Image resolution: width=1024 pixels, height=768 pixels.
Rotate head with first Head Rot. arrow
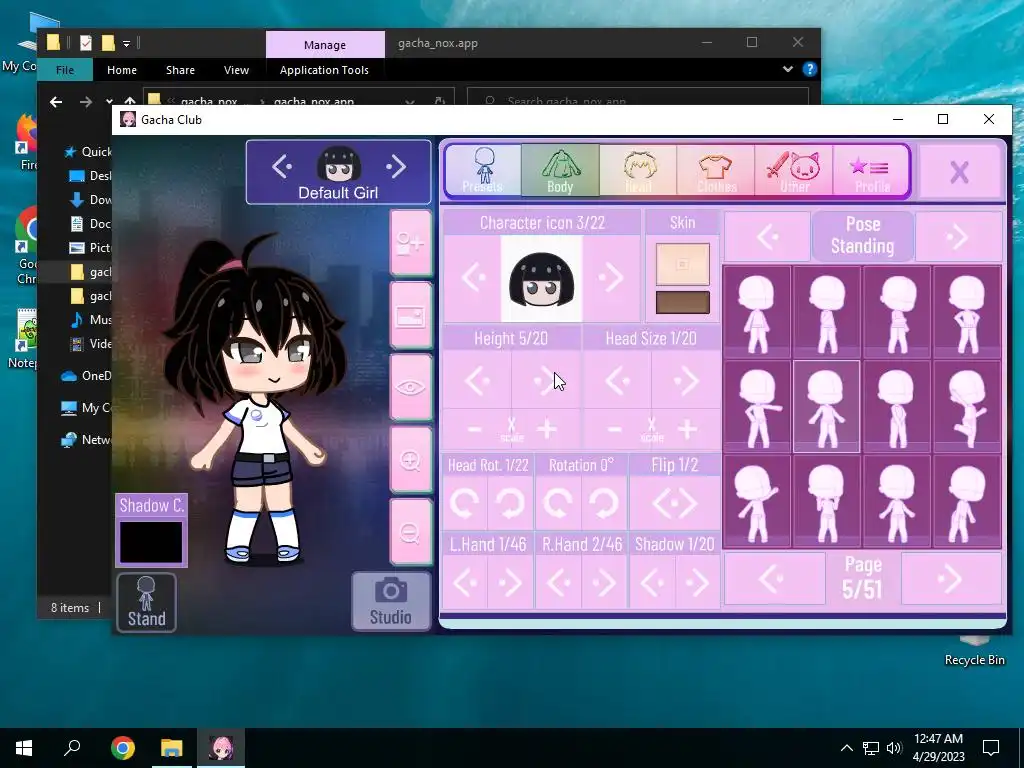point(464,503)
